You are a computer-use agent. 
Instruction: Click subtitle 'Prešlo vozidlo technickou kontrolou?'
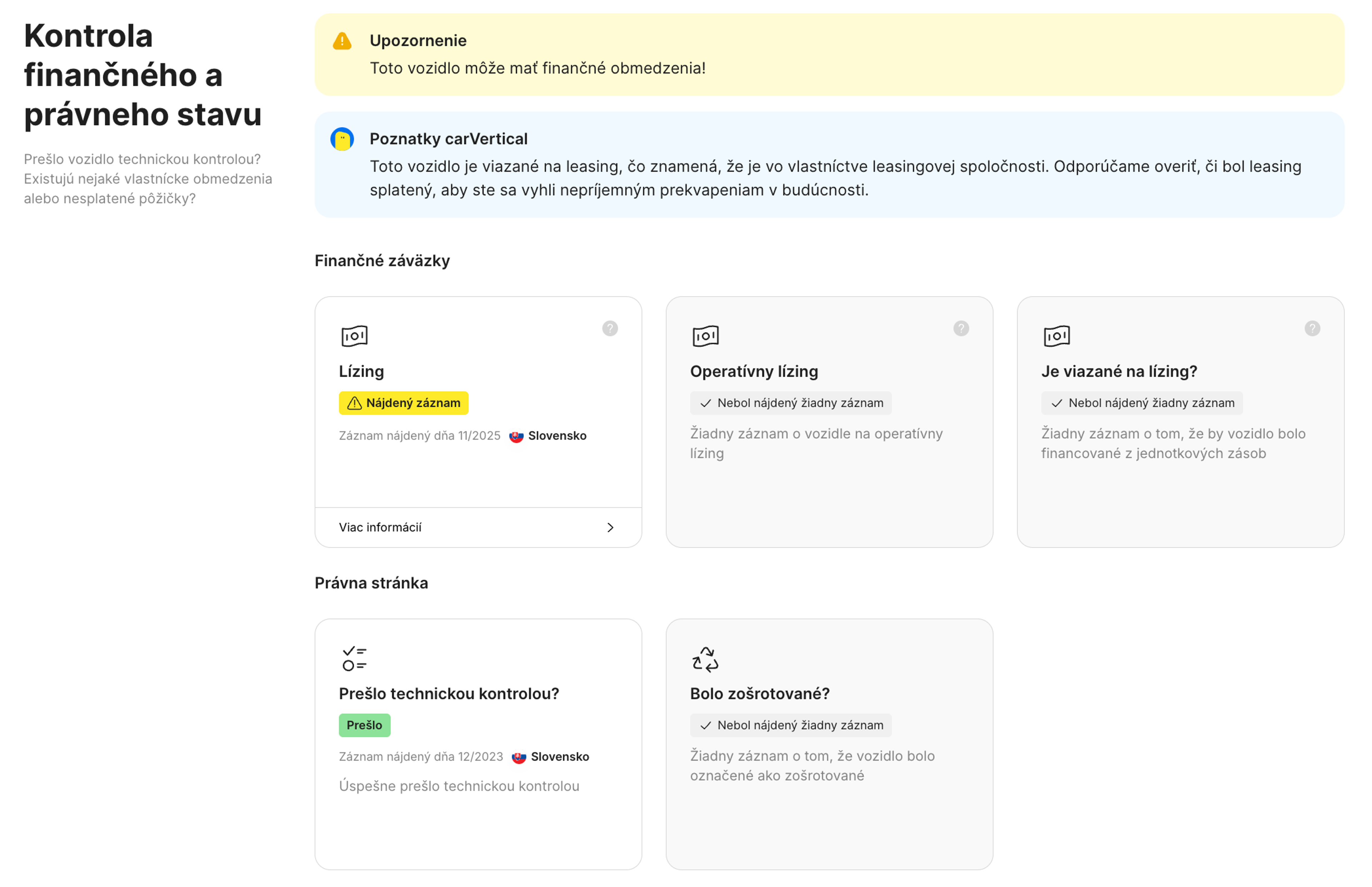pos(142,159)
